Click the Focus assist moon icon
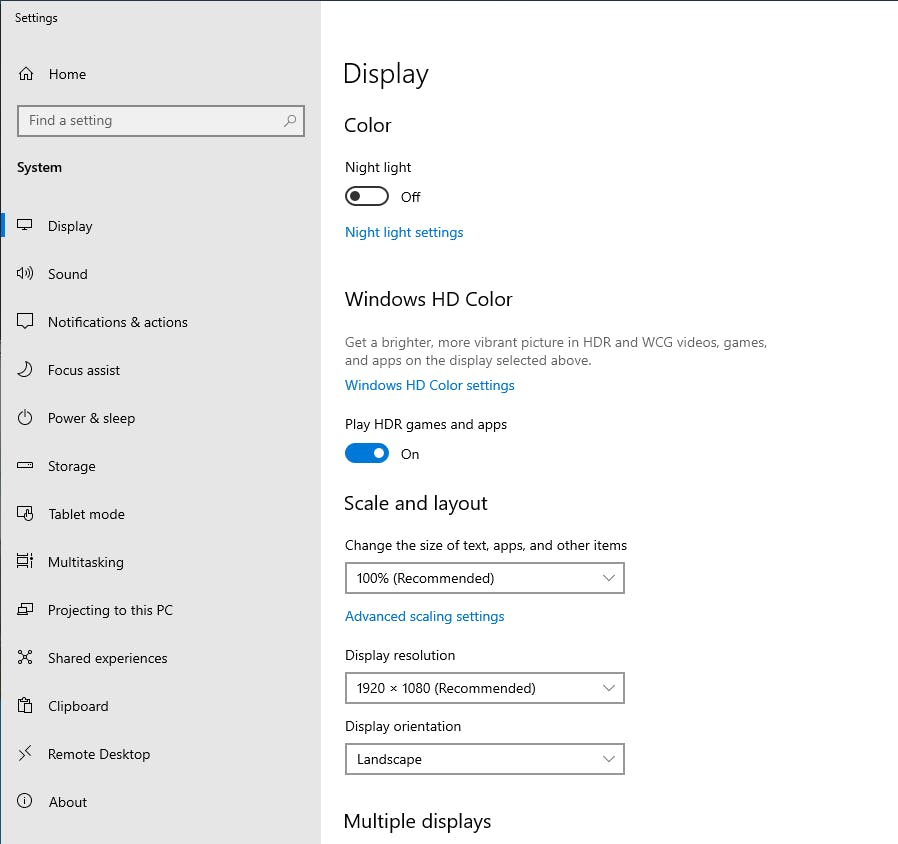898x844 pixels. point(25,369)
